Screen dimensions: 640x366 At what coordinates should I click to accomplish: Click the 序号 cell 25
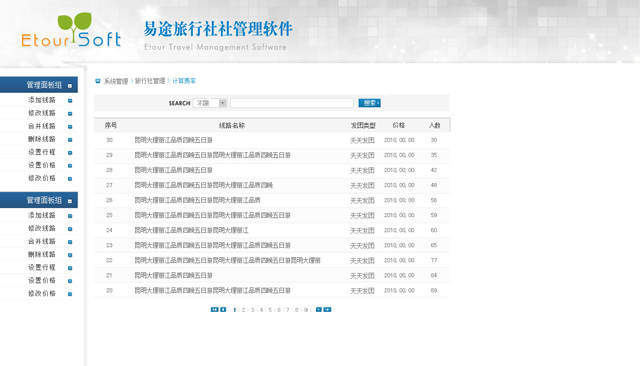109,215
